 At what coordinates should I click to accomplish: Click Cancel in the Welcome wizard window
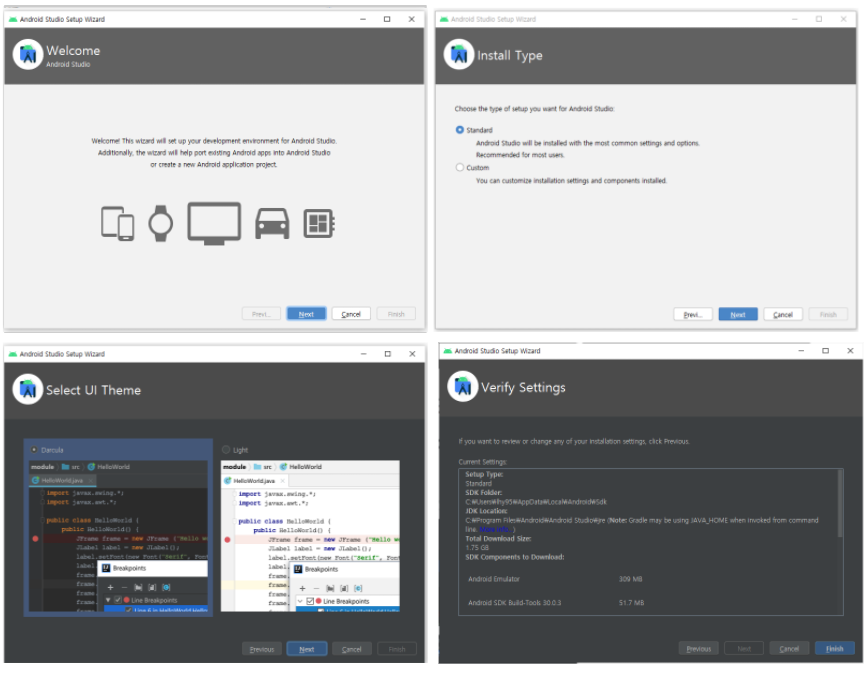tap(351, 314)
